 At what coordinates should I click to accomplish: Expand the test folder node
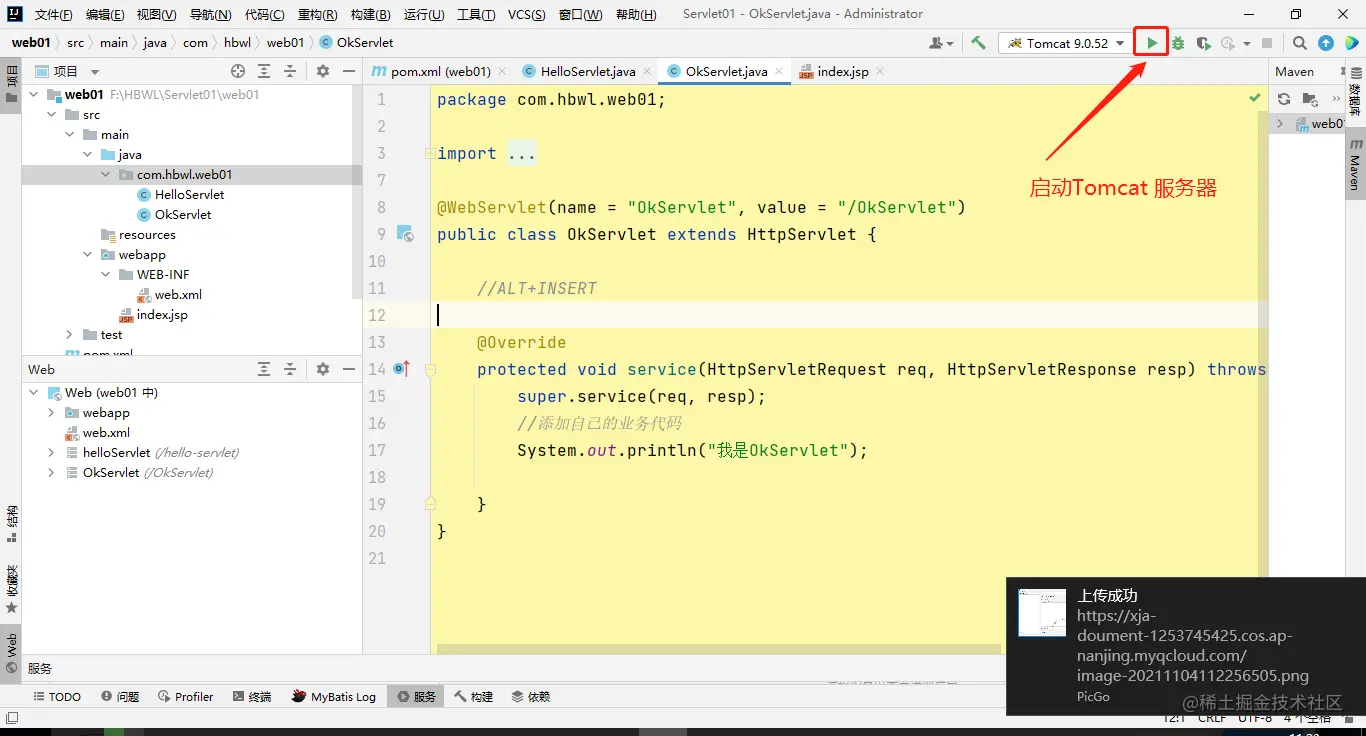(x=69, y=335)
